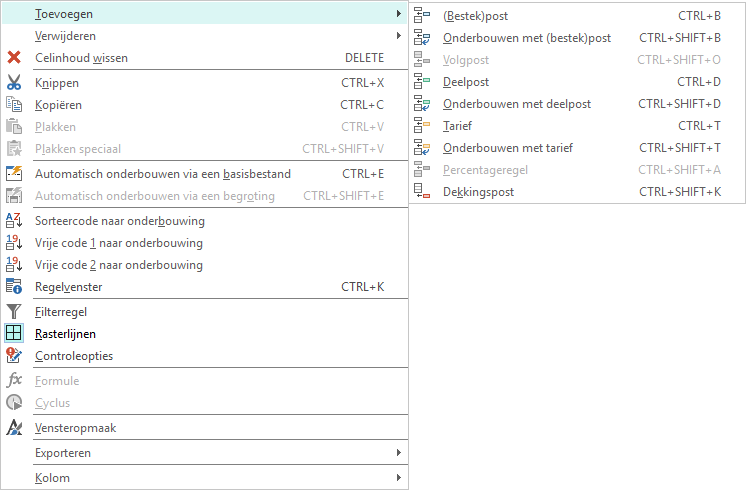Click the Regelvenster info icon
Screen dimensions: 746x490
click(14, 287)
